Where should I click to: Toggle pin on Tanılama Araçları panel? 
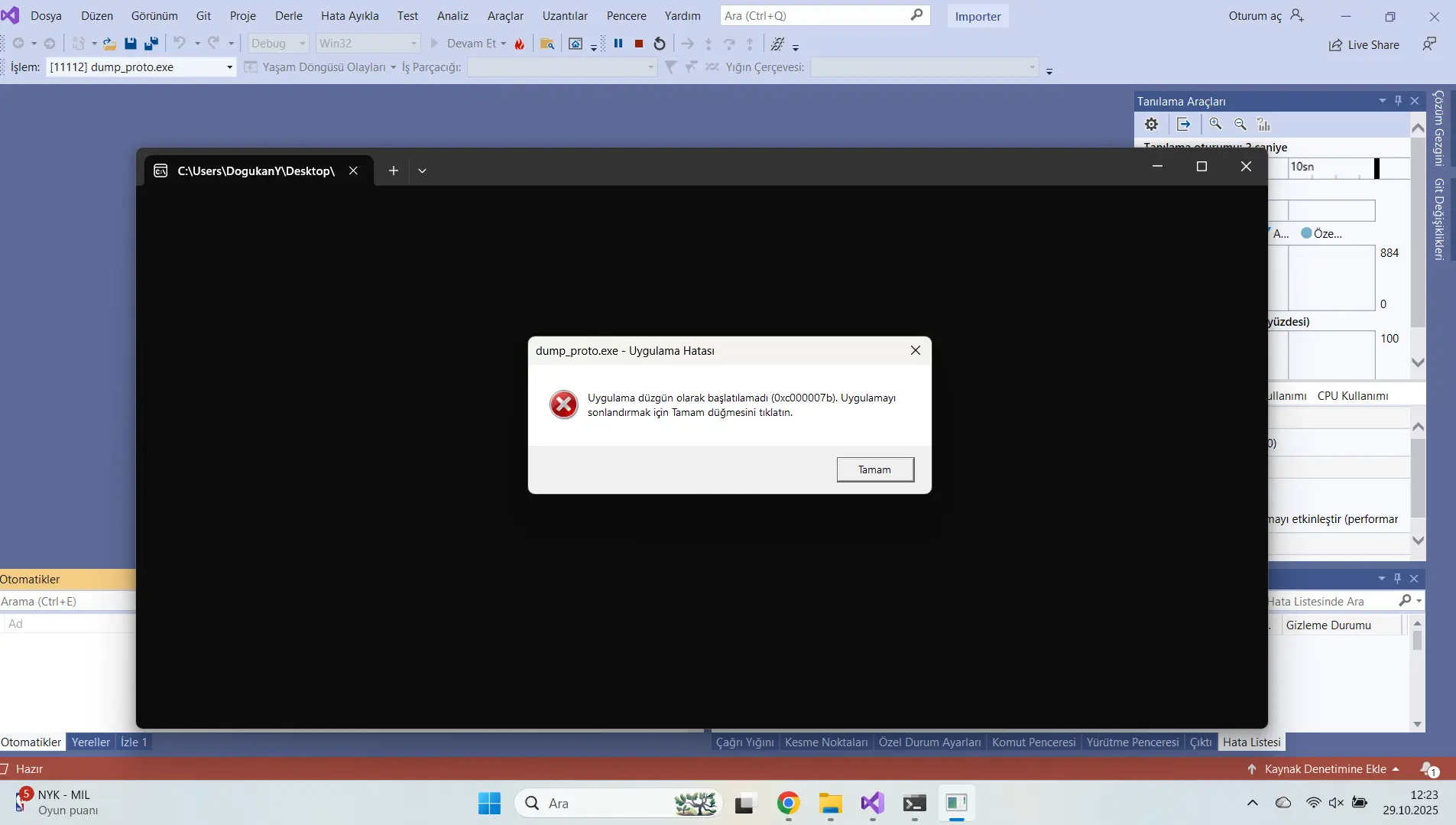[1398, 101]
